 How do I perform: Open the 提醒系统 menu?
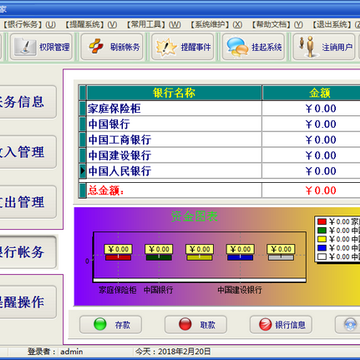point(90,24)
